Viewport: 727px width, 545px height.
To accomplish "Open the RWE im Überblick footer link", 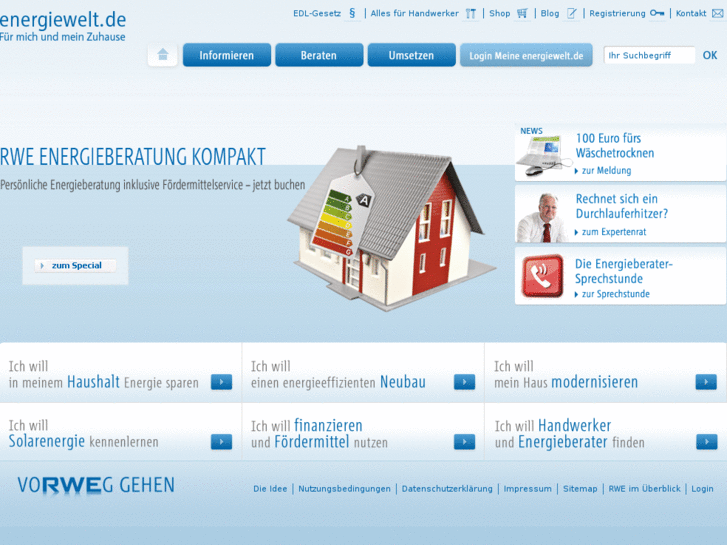I will 644,489.
